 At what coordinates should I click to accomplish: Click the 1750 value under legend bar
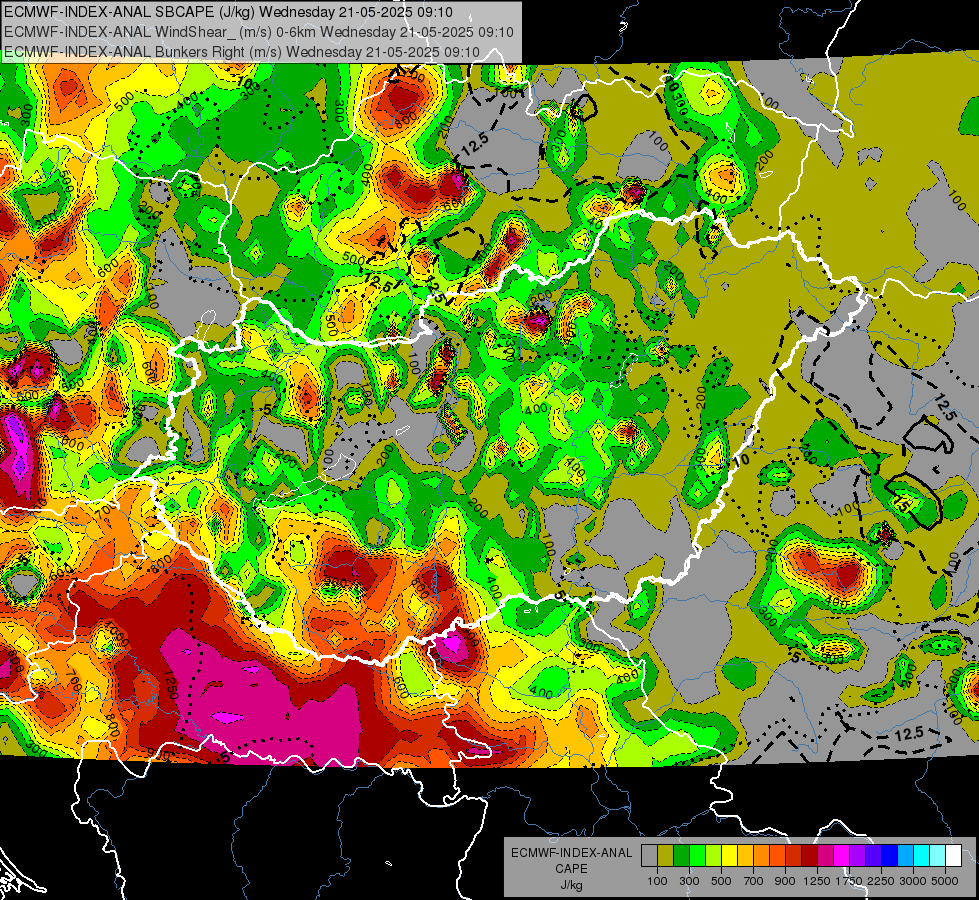[849, 881]
